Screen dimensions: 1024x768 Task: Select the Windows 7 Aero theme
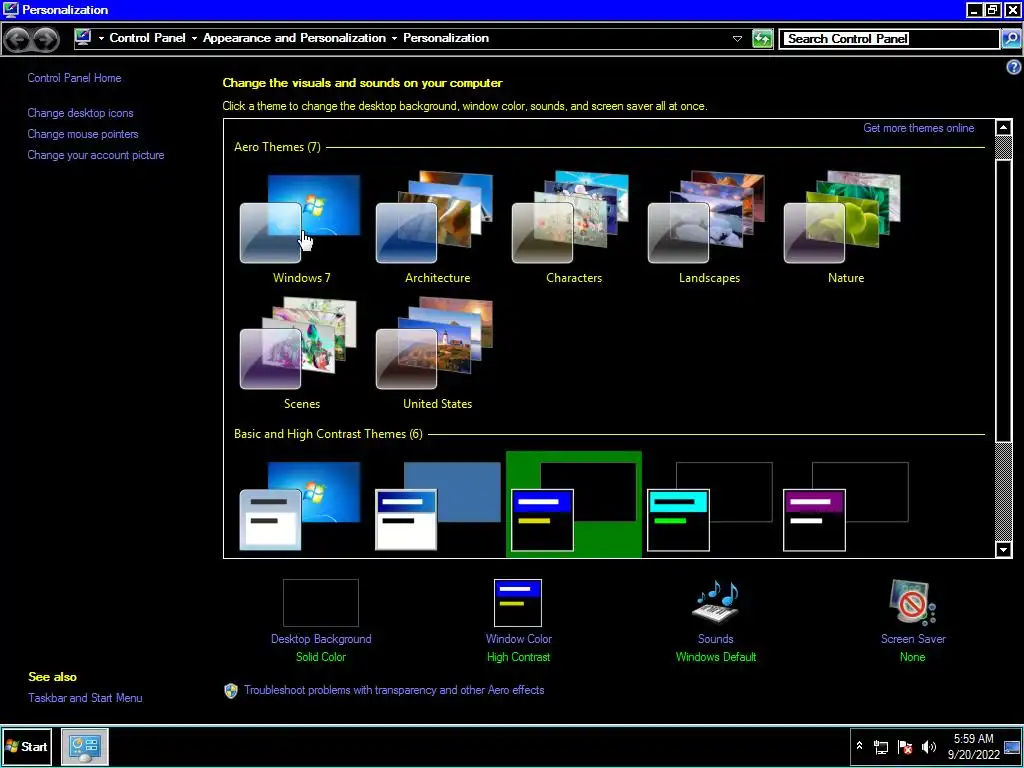point(300,227)
